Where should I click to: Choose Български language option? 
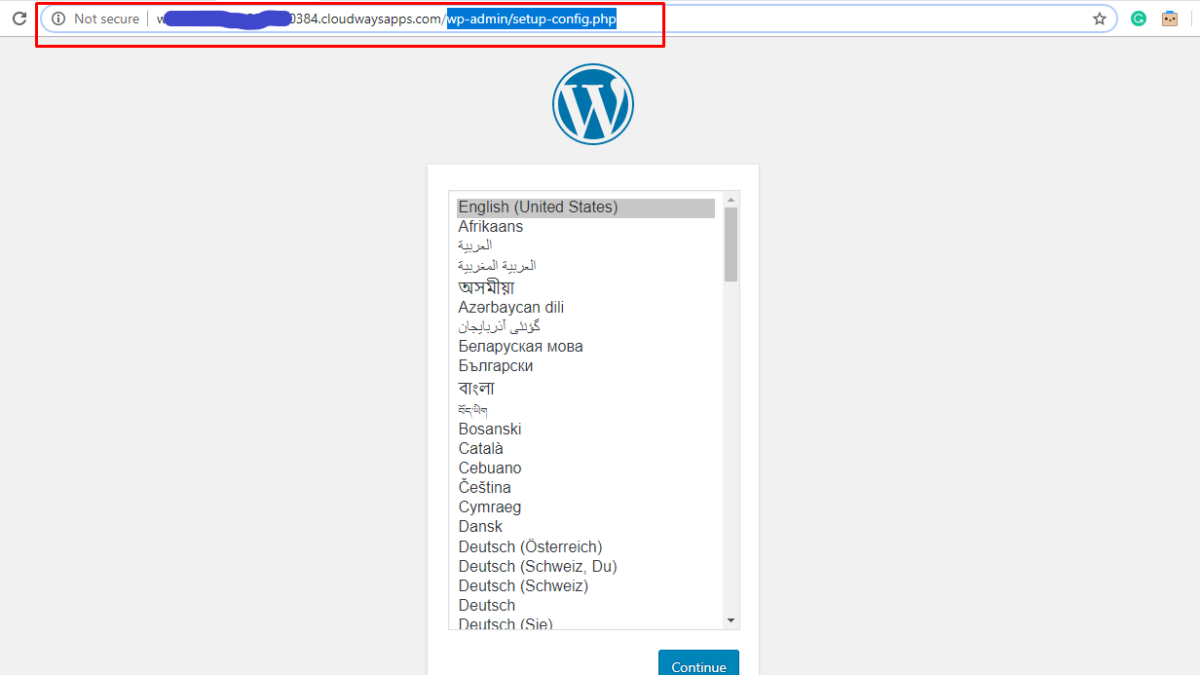click(586, 366)
